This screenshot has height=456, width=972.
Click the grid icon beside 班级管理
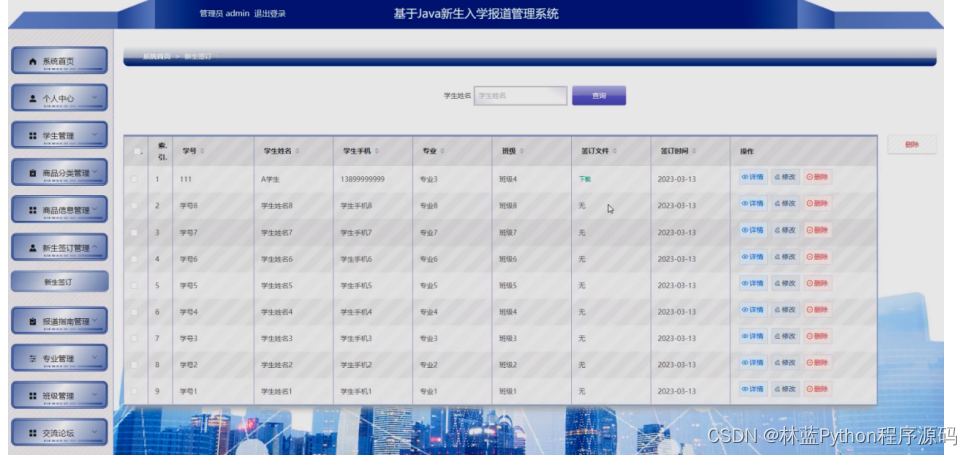click(x=33, y=396)
